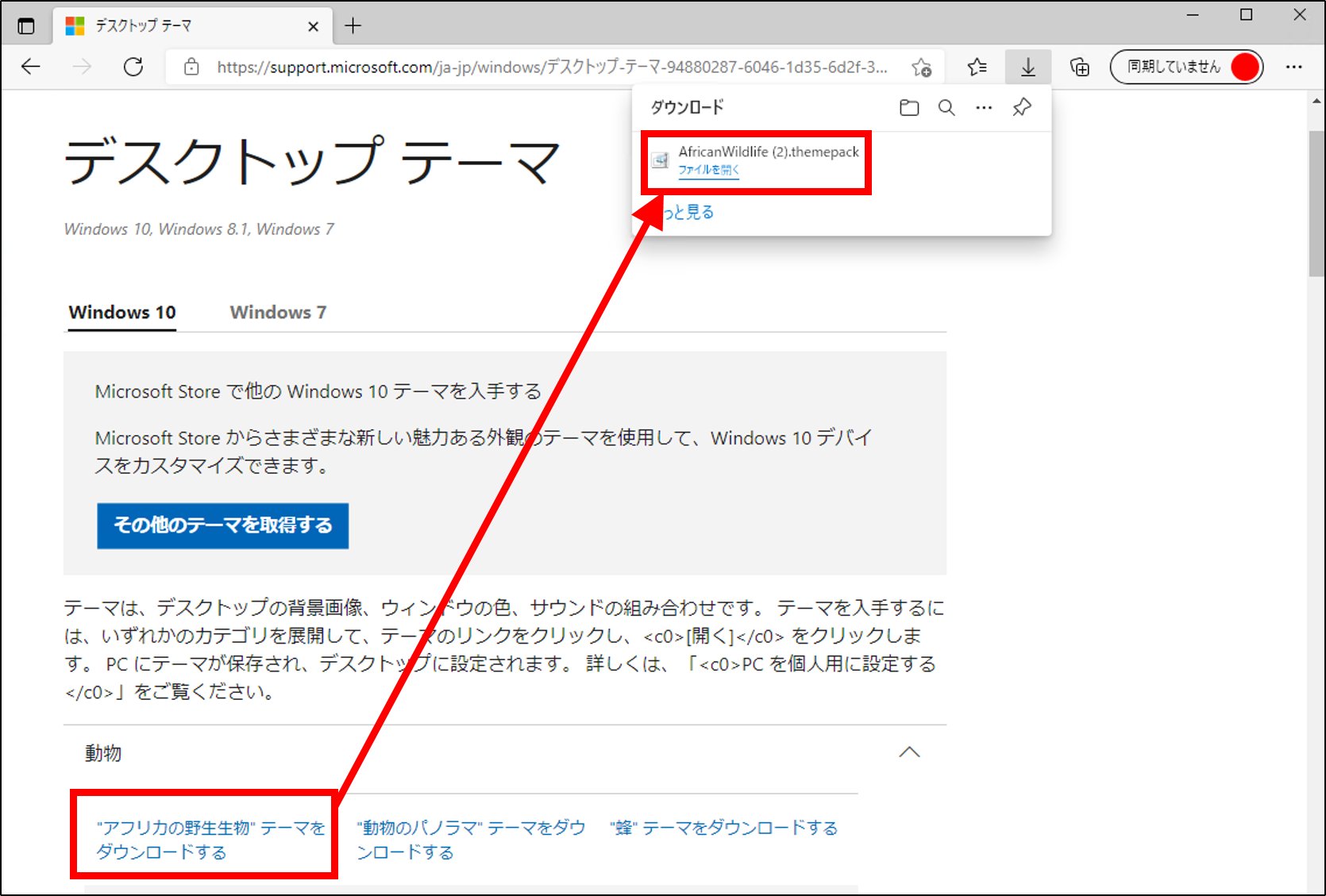This screenshot has height=896, width=1326.
Task: Click the ダウンロード panel title
Action: (687, 107)
